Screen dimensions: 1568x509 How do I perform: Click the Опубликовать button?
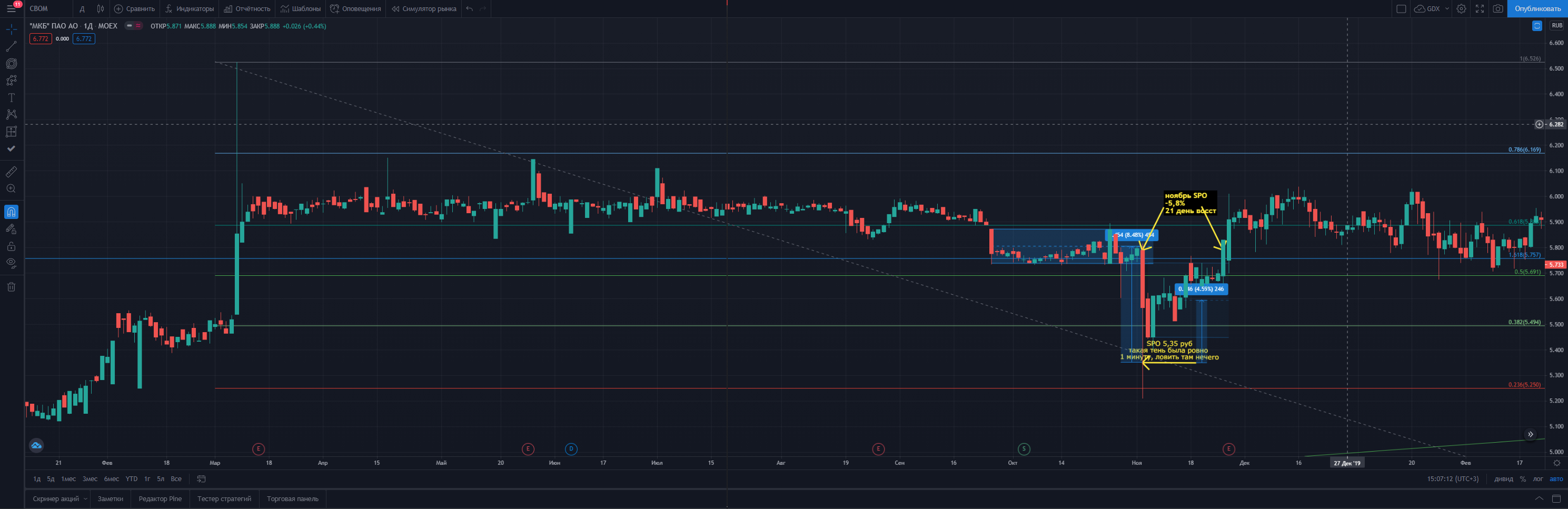(1537, 8)
